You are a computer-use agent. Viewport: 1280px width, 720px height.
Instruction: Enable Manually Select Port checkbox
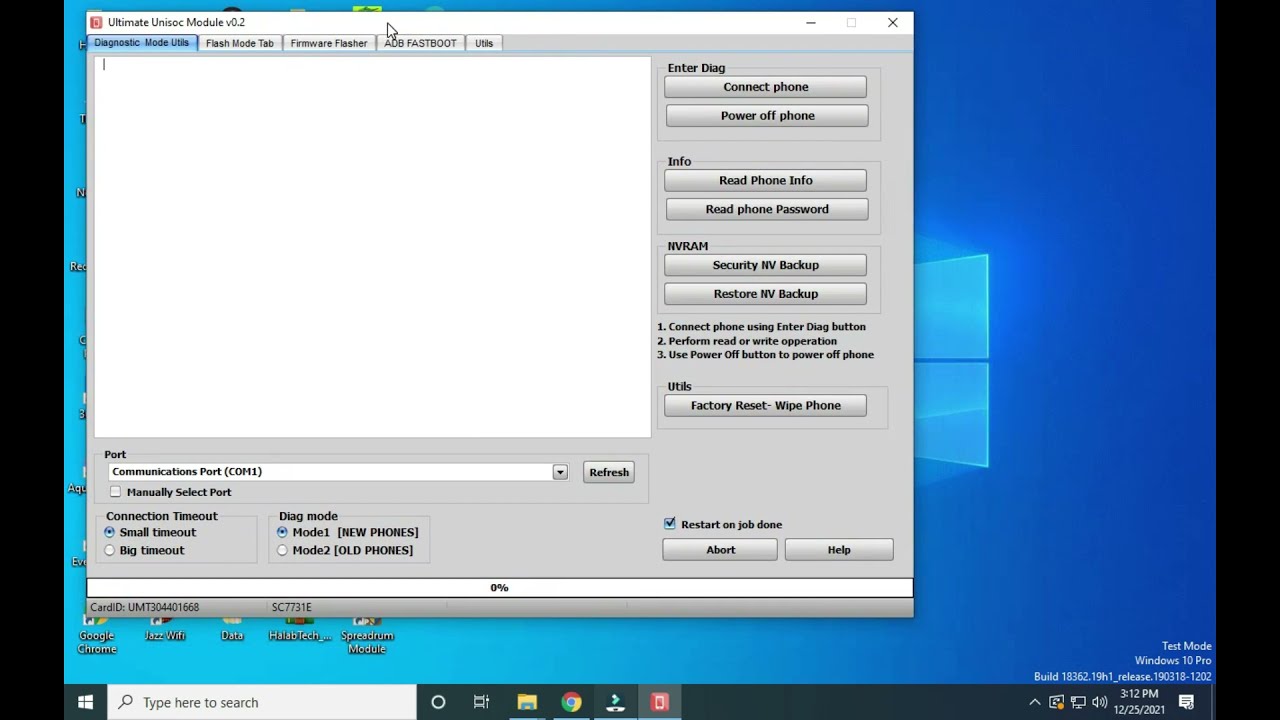click(116, 492)
